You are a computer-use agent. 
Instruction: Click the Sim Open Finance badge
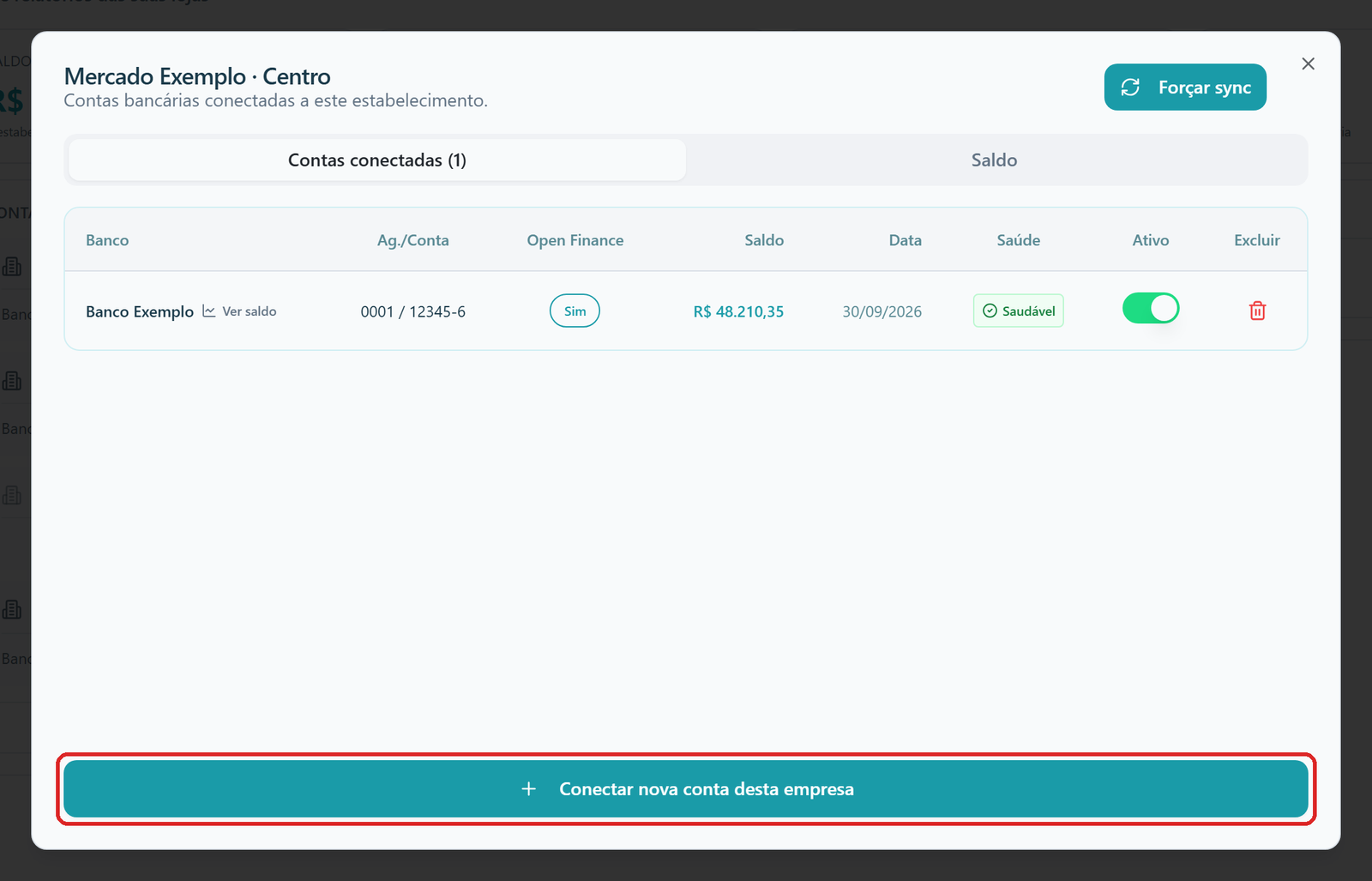[575, 311]
